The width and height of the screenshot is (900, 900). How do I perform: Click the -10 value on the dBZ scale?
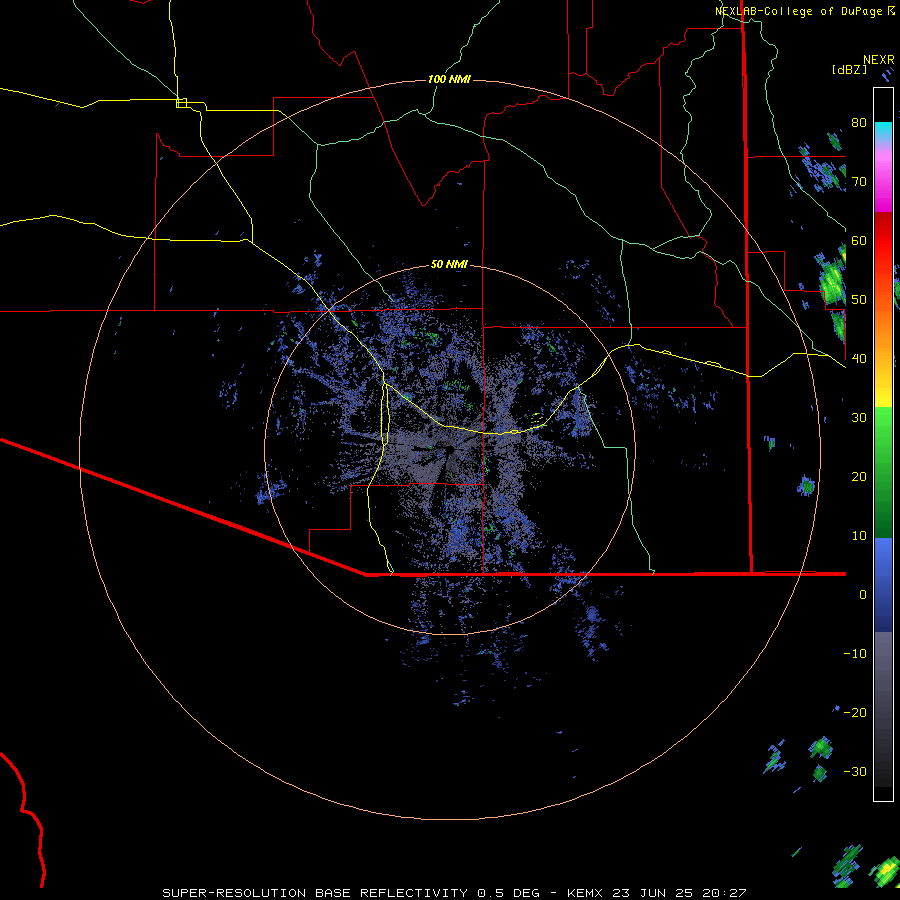pos(855,654)
